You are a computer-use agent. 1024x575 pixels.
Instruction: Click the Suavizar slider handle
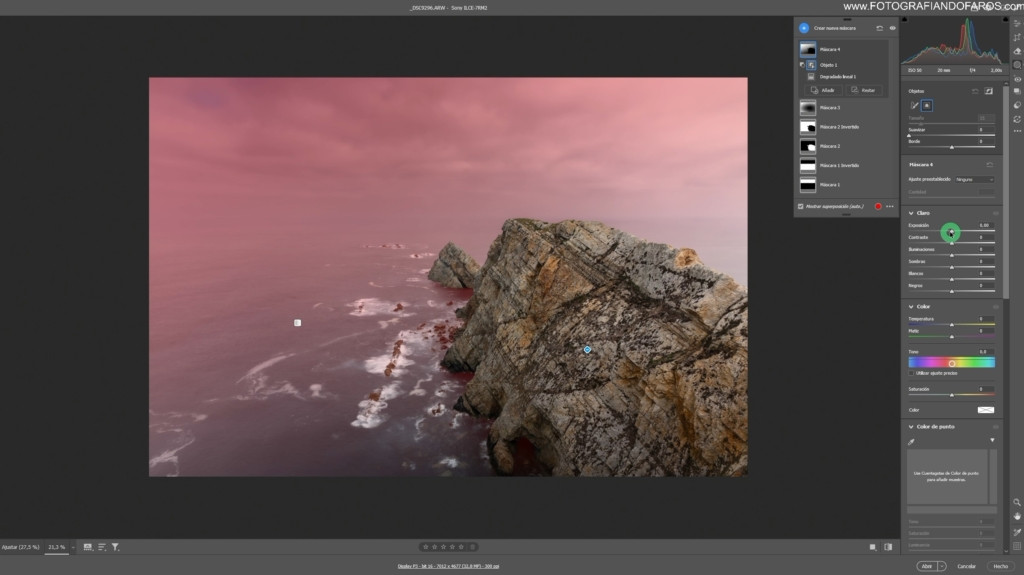[x=909, y=135]
